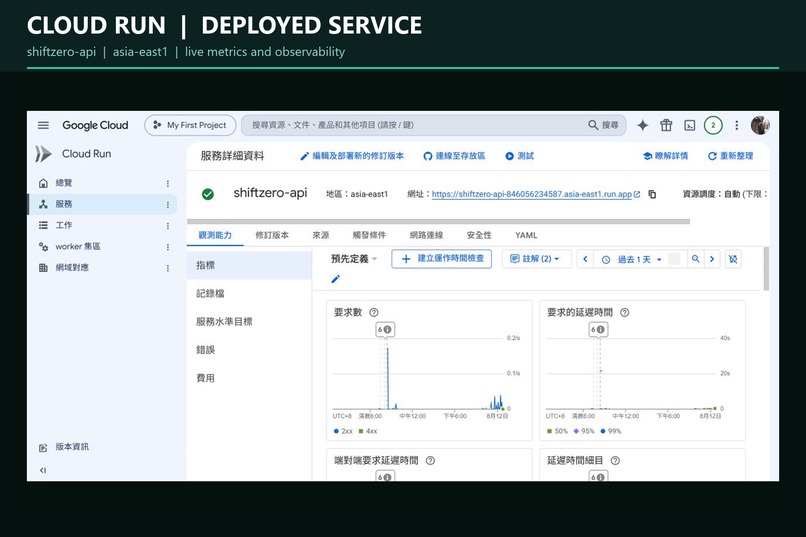Open worker 集區 in sidebar
The image size is (806, 537).
(x=78, y=247)
